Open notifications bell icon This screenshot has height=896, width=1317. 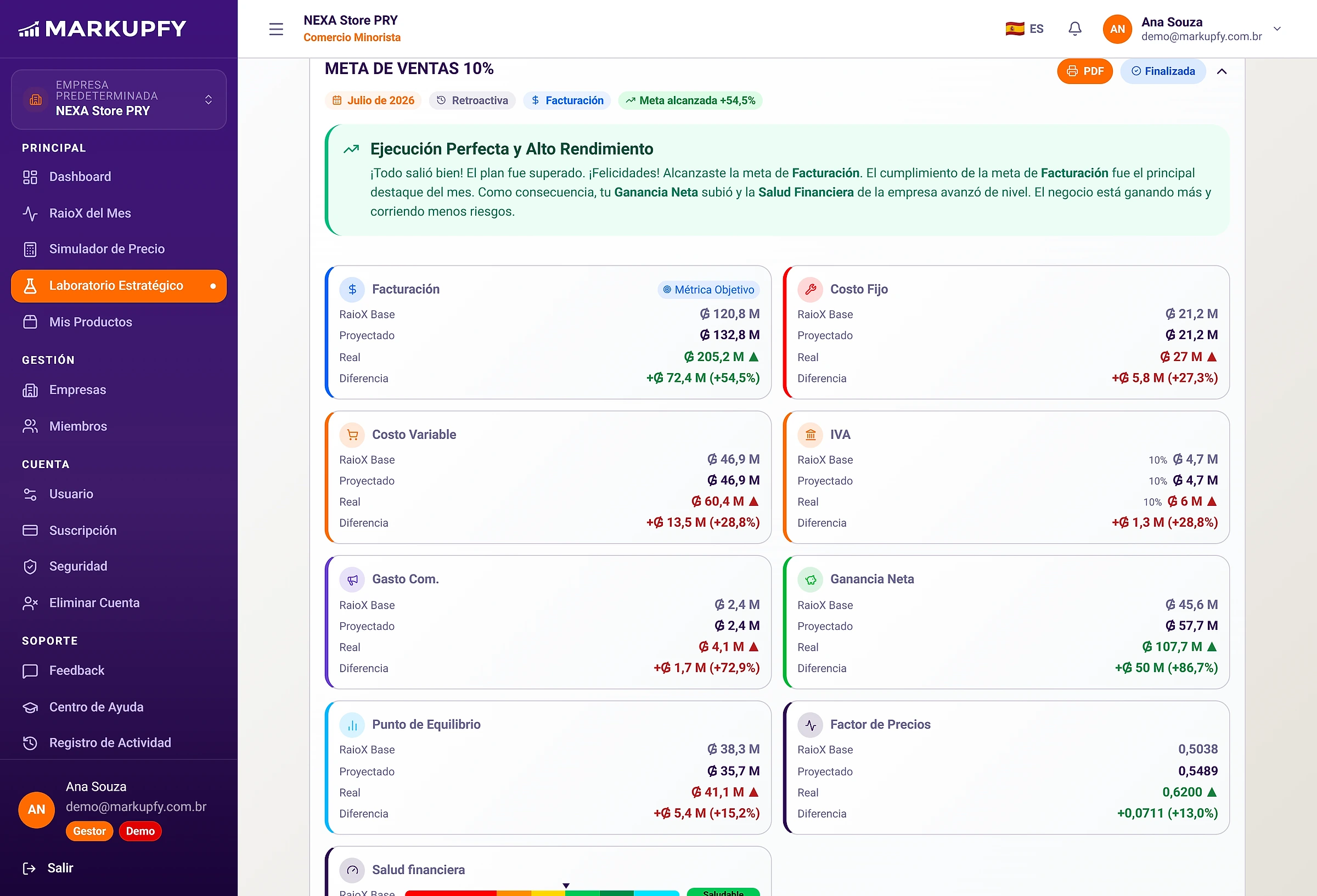(1074, 29)
